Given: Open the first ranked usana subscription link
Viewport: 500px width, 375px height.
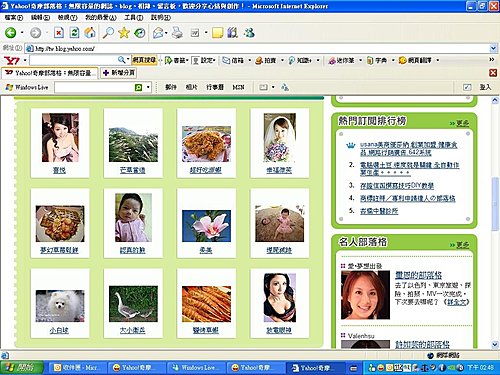Looking at the screenshot, I should 409,149.
